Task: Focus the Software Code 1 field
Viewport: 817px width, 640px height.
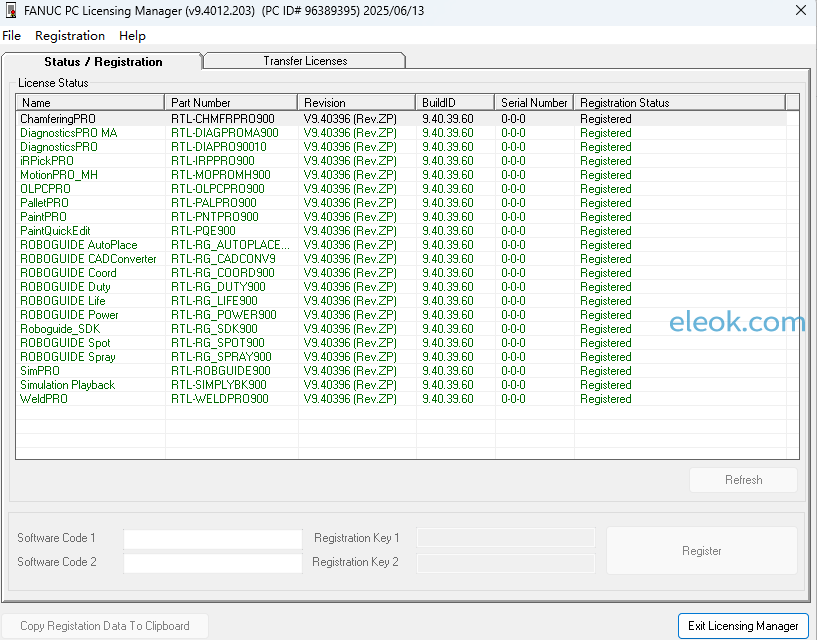Action: [213, 539]
